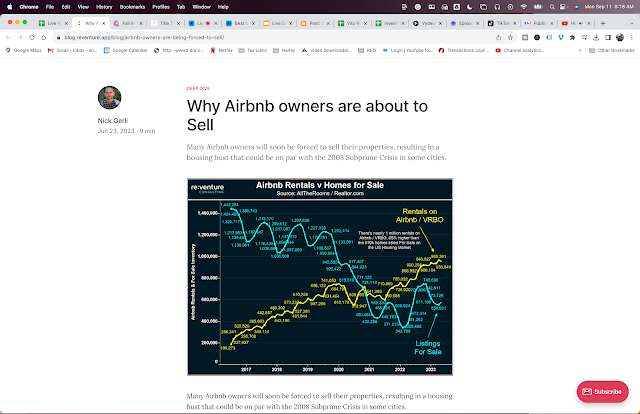Open the Extensions puzzle-piece icon
Viewport: 640px width, 414px height.
[572, 38]
